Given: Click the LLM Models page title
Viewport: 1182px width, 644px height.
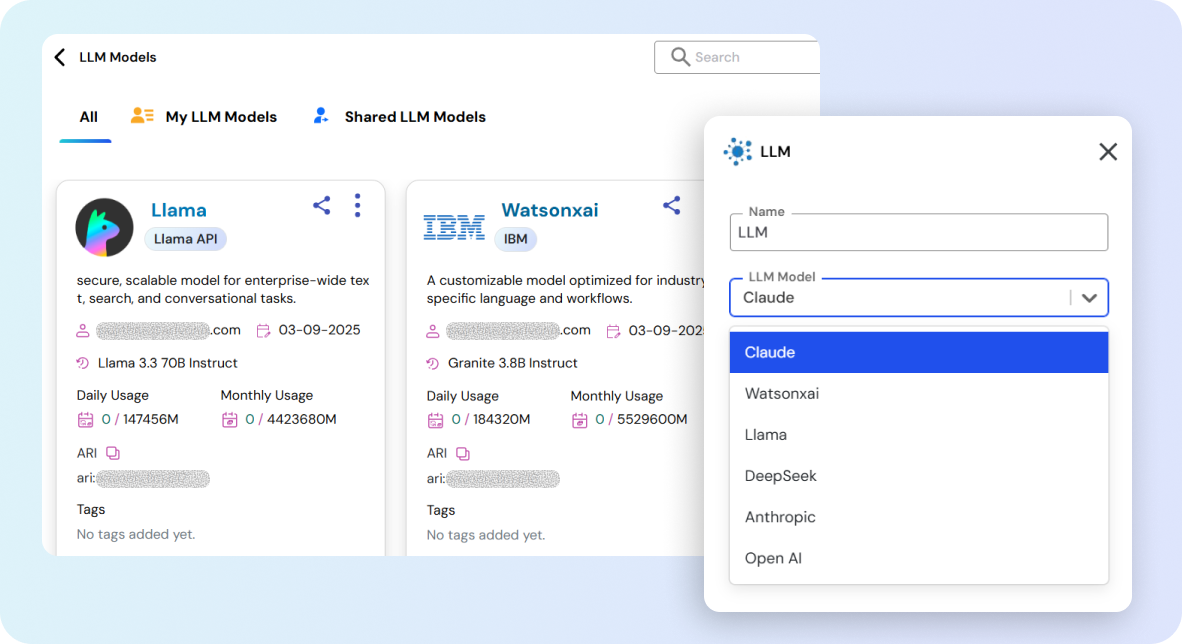Looking at the screenshot, I should pos(118,57).
